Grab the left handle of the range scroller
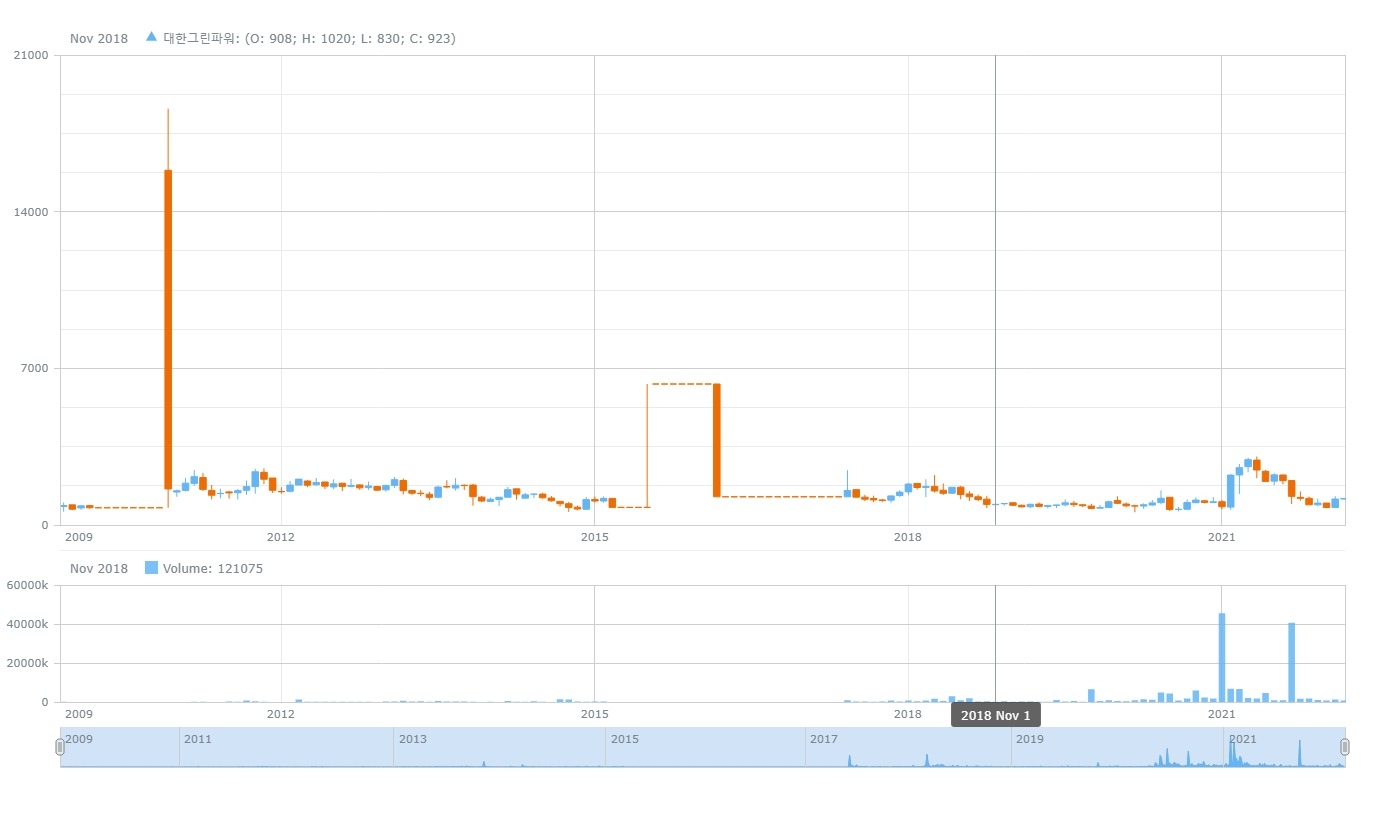 (60, 746)
